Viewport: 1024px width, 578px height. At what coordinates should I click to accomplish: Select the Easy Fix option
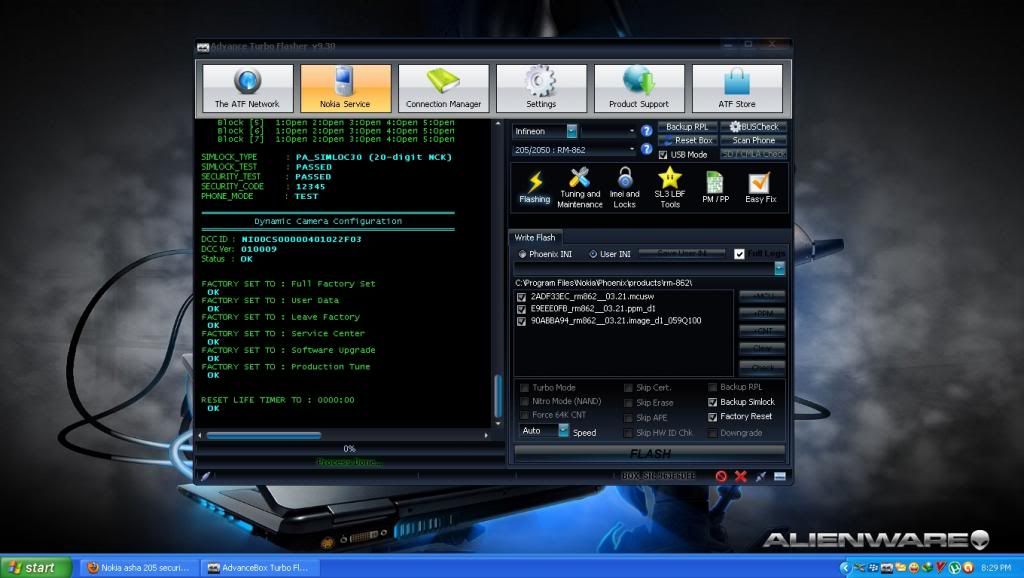pyautogui.click(x=759, y=186)
